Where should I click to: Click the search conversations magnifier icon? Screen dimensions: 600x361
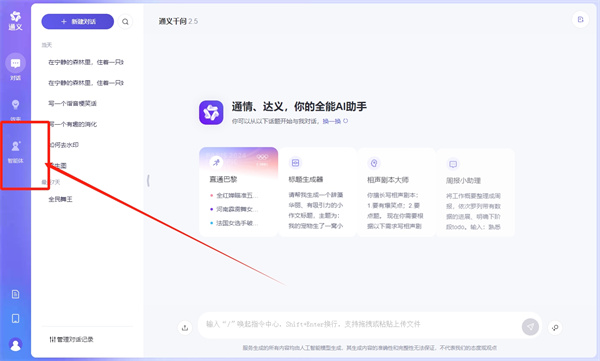pos(125,22)
